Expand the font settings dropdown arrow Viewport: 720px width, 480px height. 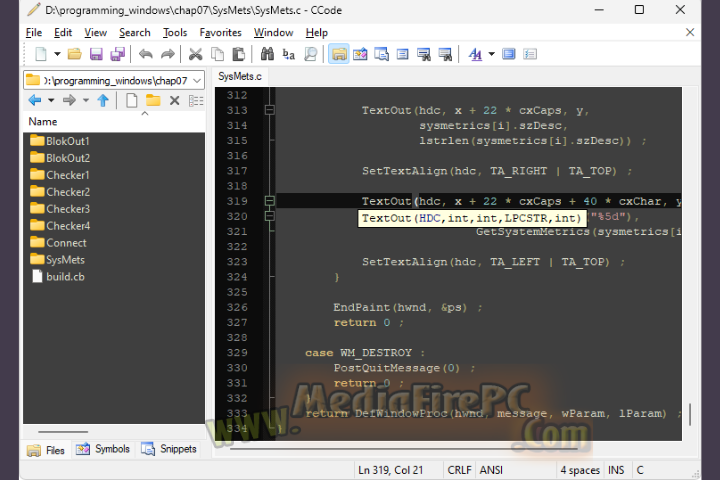[x=491, y=54]
